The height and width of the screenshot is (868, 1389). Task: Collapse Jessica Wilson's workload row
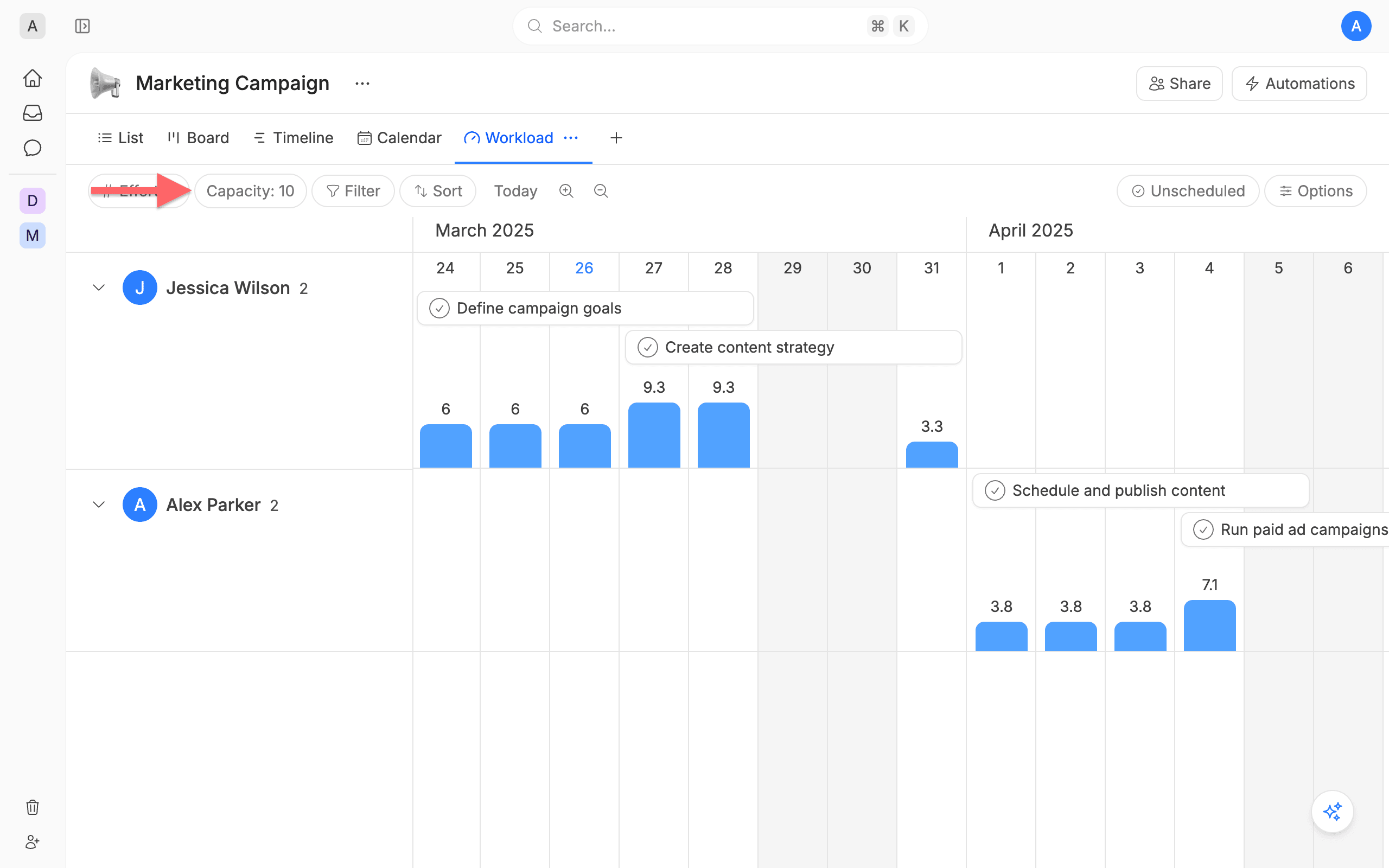pos(99,288)
